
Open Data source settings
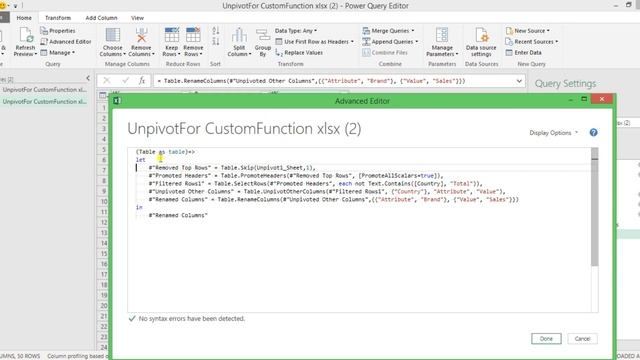pos(481,42)
